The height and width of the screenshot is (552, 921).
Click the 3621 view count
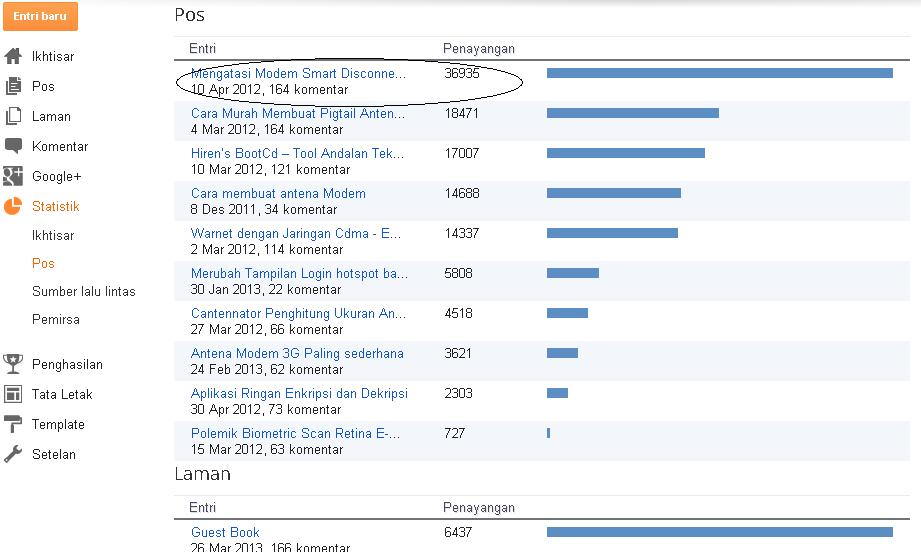pyautogui.click(x=458, y=353)
